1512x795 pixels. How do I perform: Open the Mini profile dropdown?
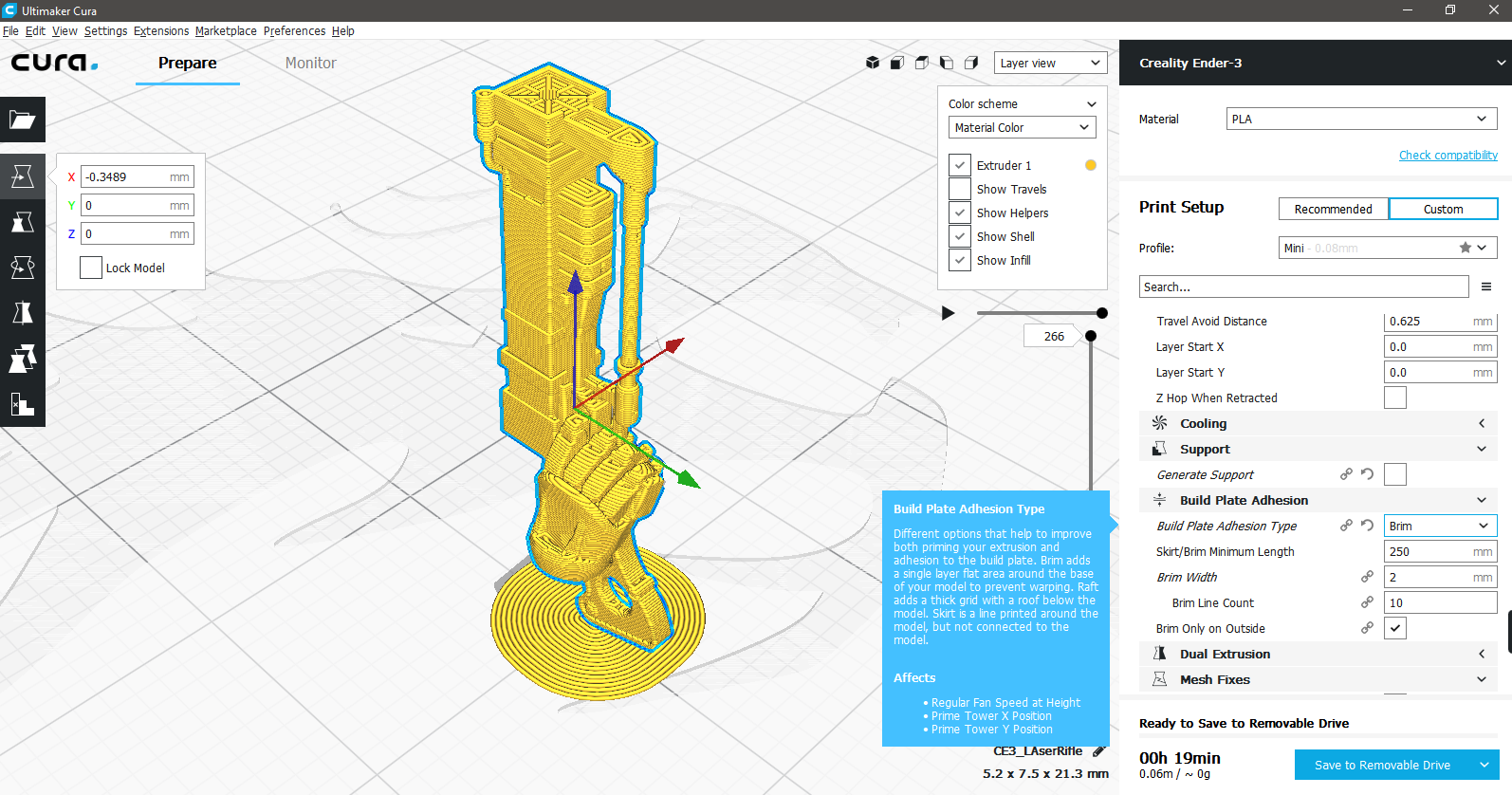[x=1388, y=248]
